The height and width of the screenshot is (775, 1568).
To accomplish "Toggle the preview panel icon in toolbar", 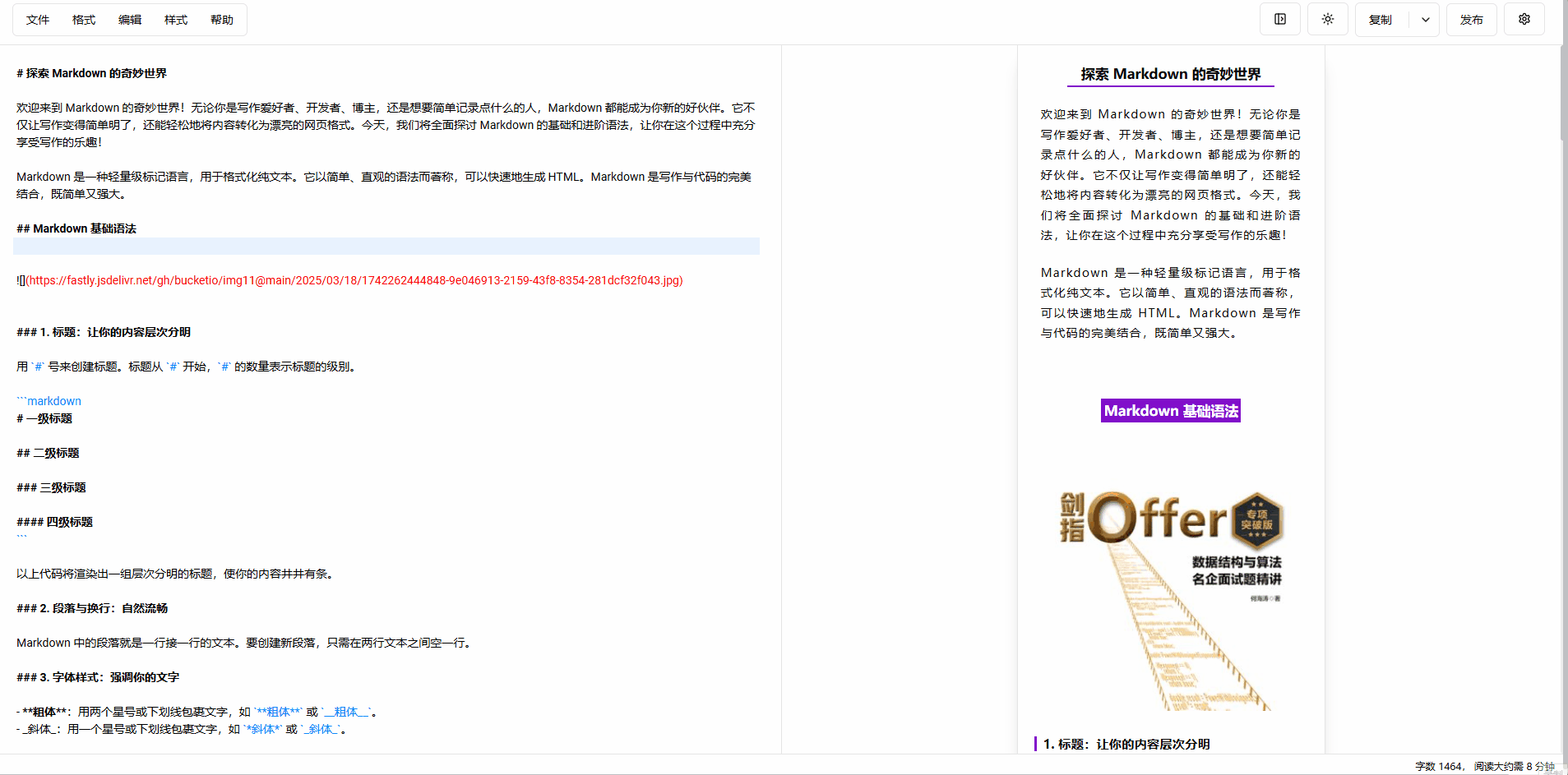I will tap(1279, 19).
